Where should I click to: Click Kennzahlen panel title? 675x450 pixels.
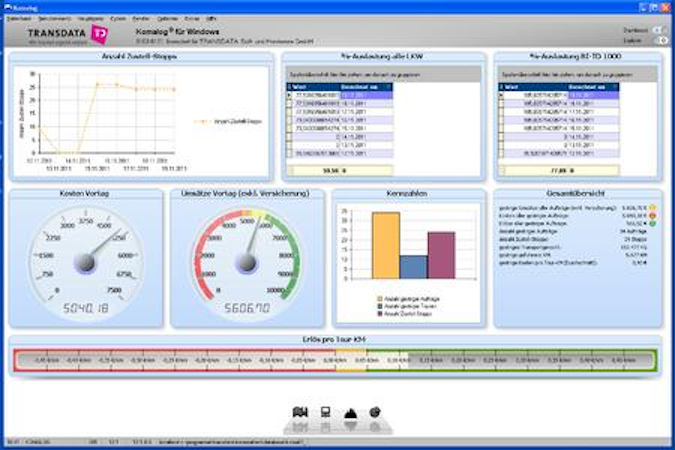point(407,193)
